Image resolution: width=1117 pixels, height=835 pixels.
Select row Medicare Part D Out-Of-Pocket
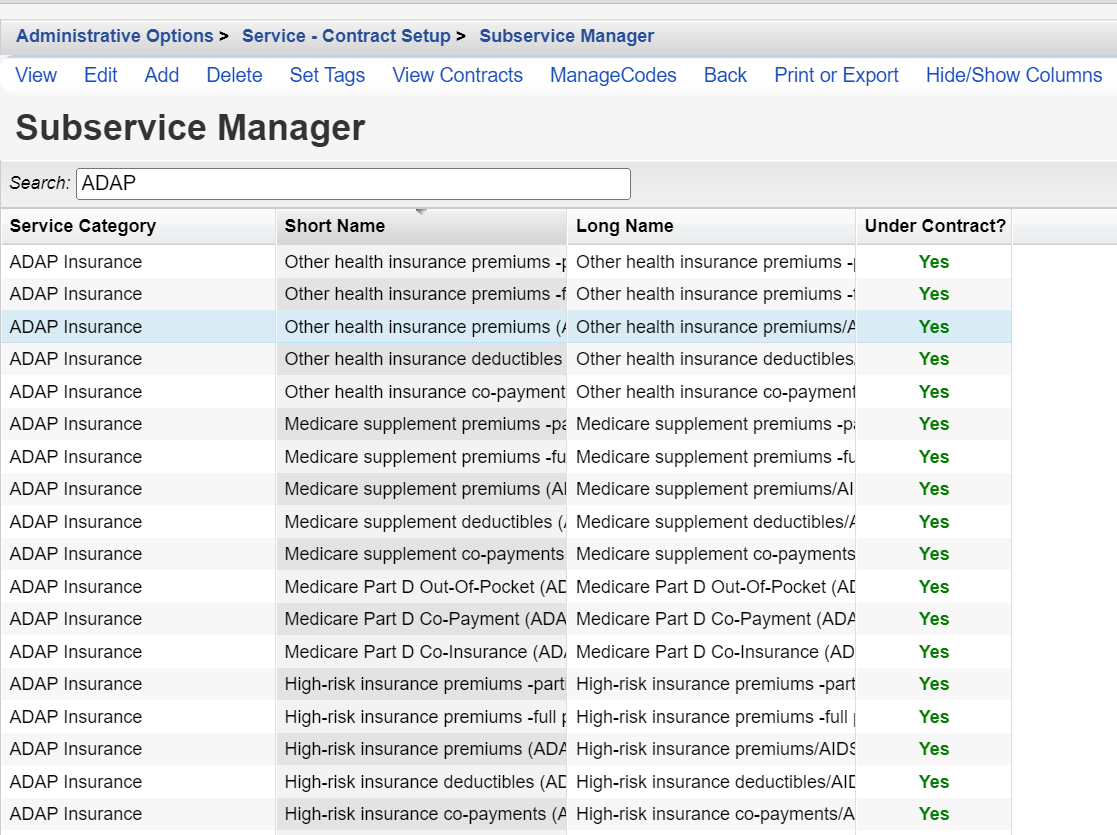506,586
